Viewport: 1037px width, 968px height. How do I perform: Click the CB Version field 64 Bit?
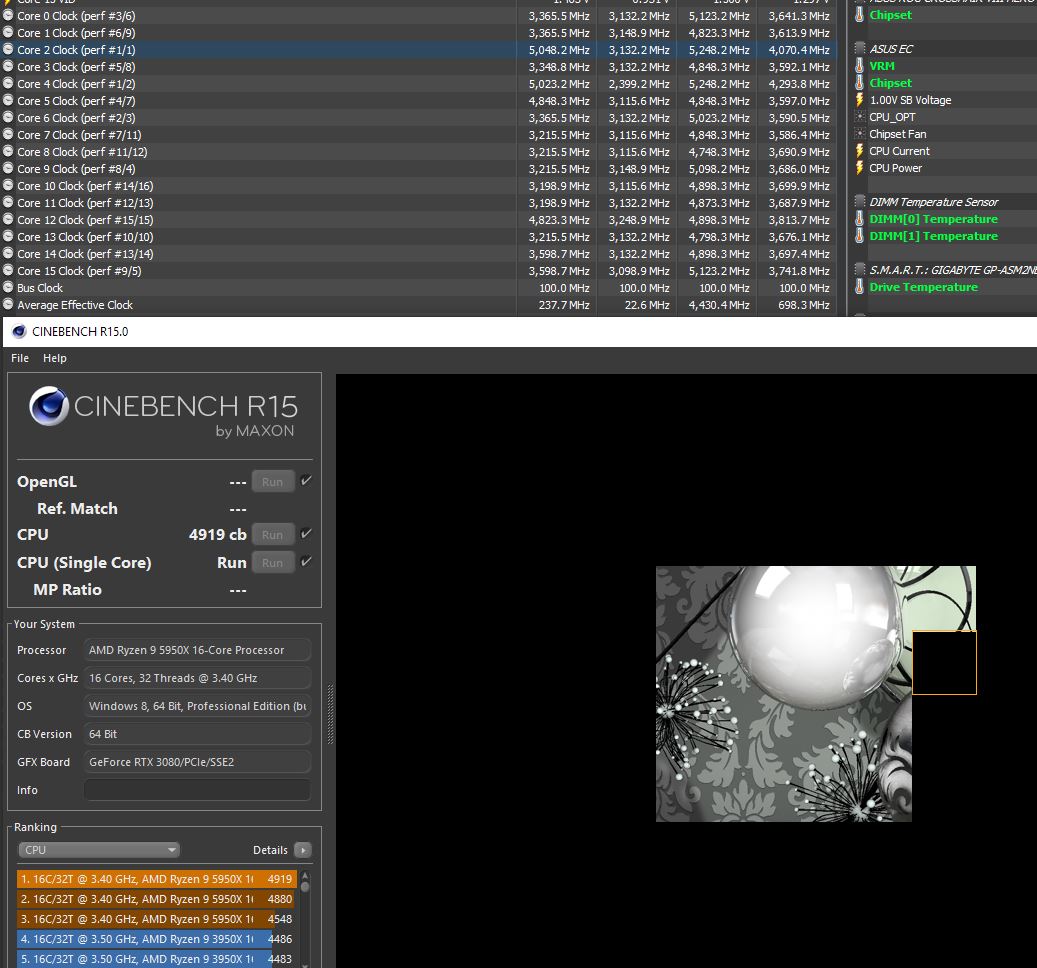[197, 734]
